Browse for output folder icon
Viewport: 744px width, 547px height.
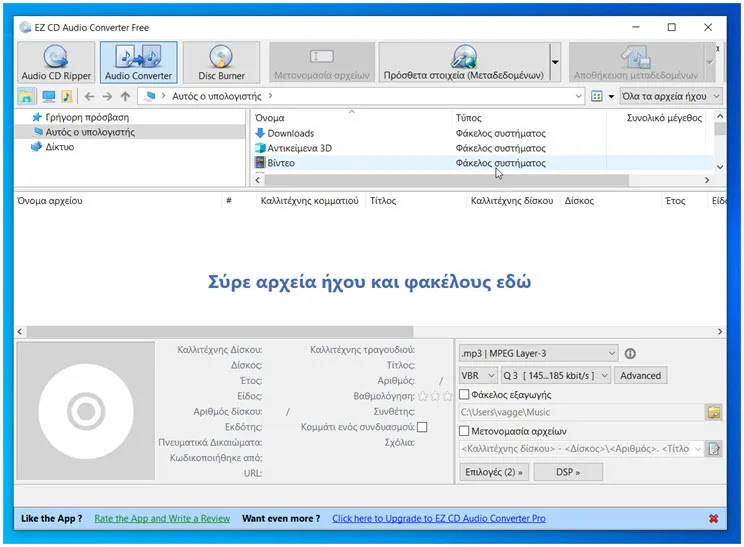pyautogui.click(x=714, y=412)
